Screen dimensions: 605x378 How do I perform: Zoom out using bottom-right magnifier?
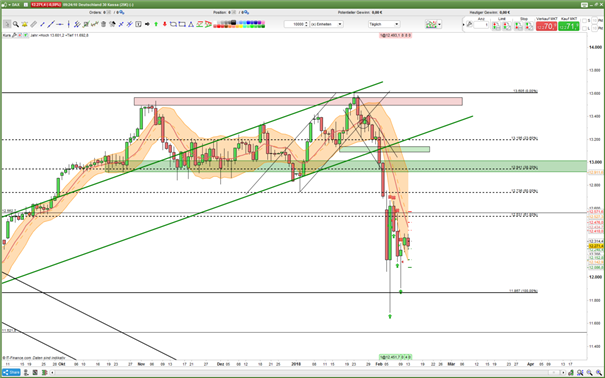point(589,373)
